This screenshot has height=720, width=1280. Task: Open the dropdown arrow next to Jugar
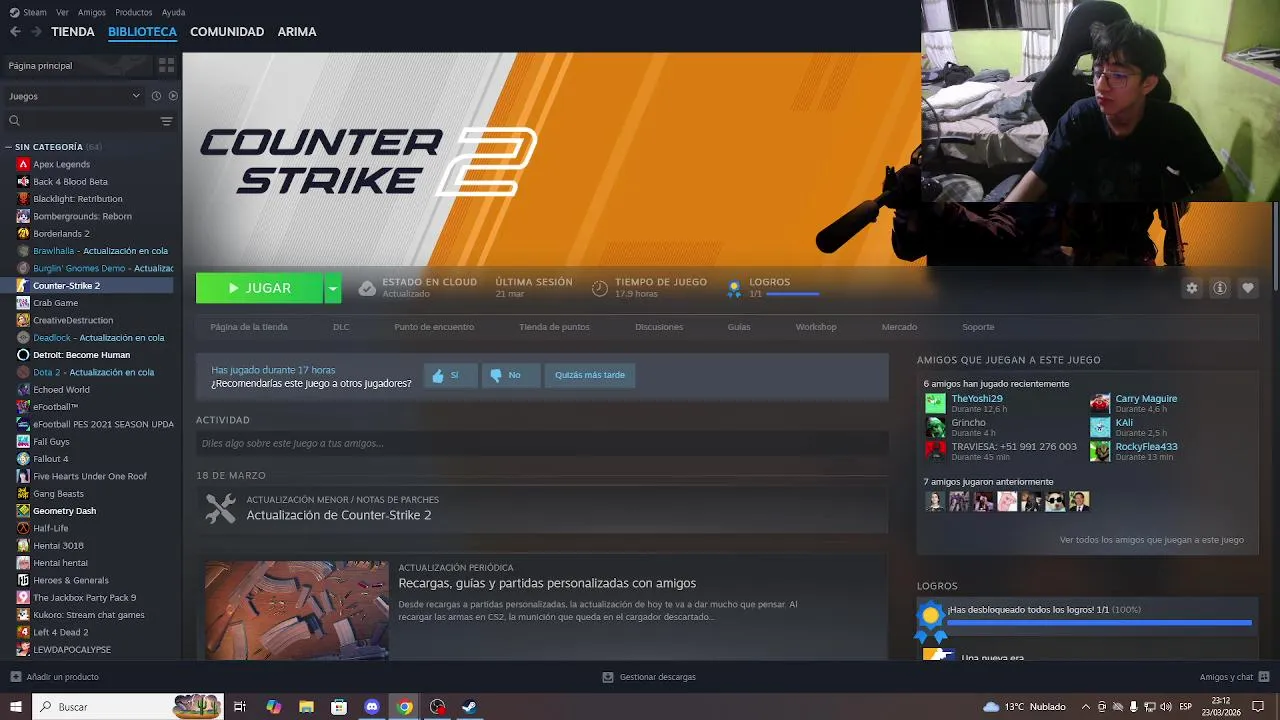(333, 288)
